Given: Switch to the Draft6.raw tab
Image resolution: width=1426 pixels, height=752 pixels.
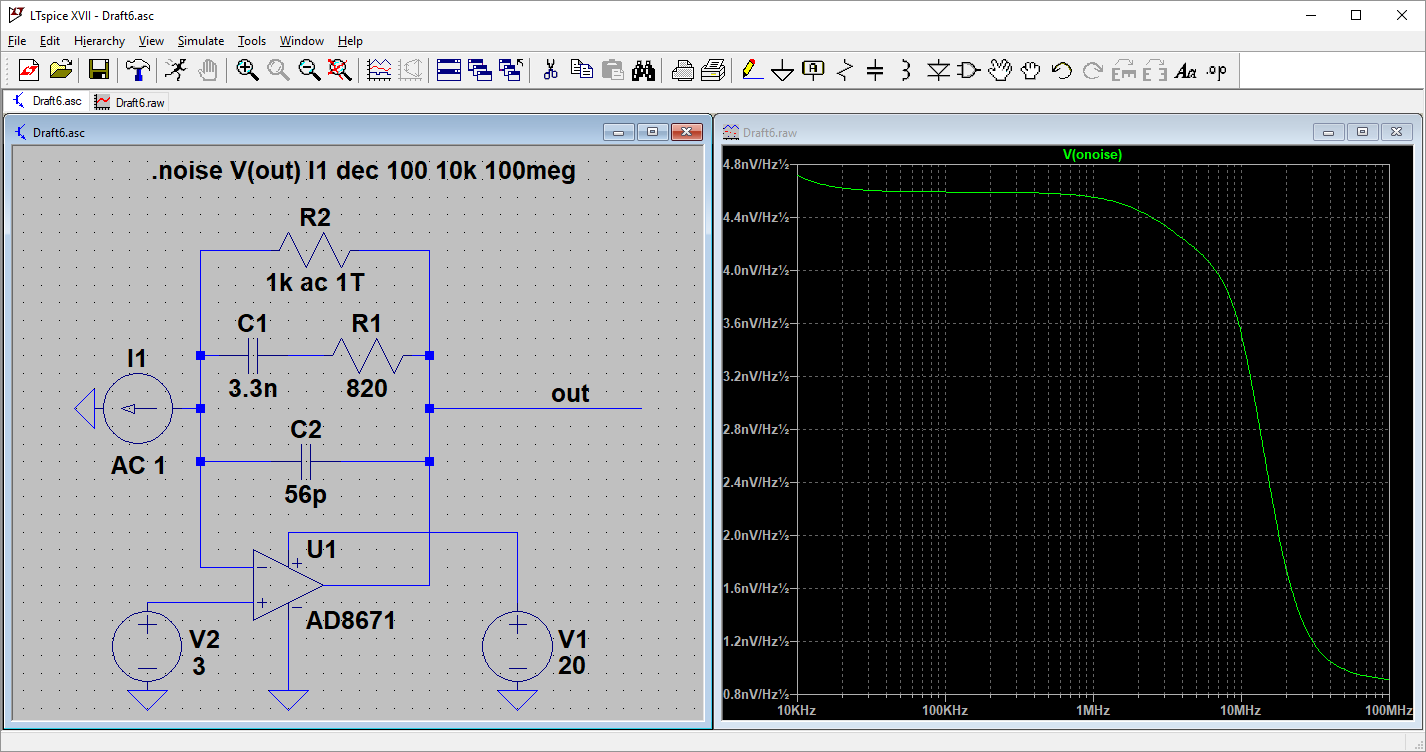Looking at the screenshot, I should click(x=130, y=101).
